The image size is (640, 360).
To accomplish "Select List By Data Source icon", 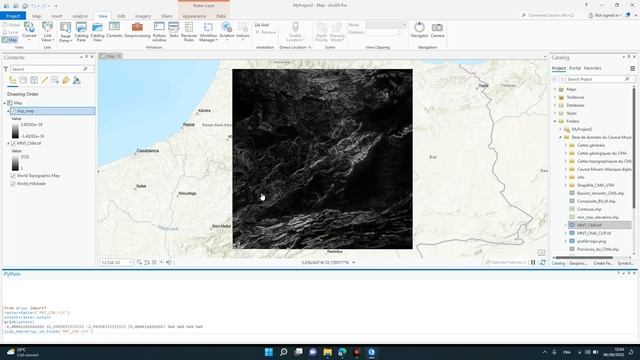I will pos(23,80).
